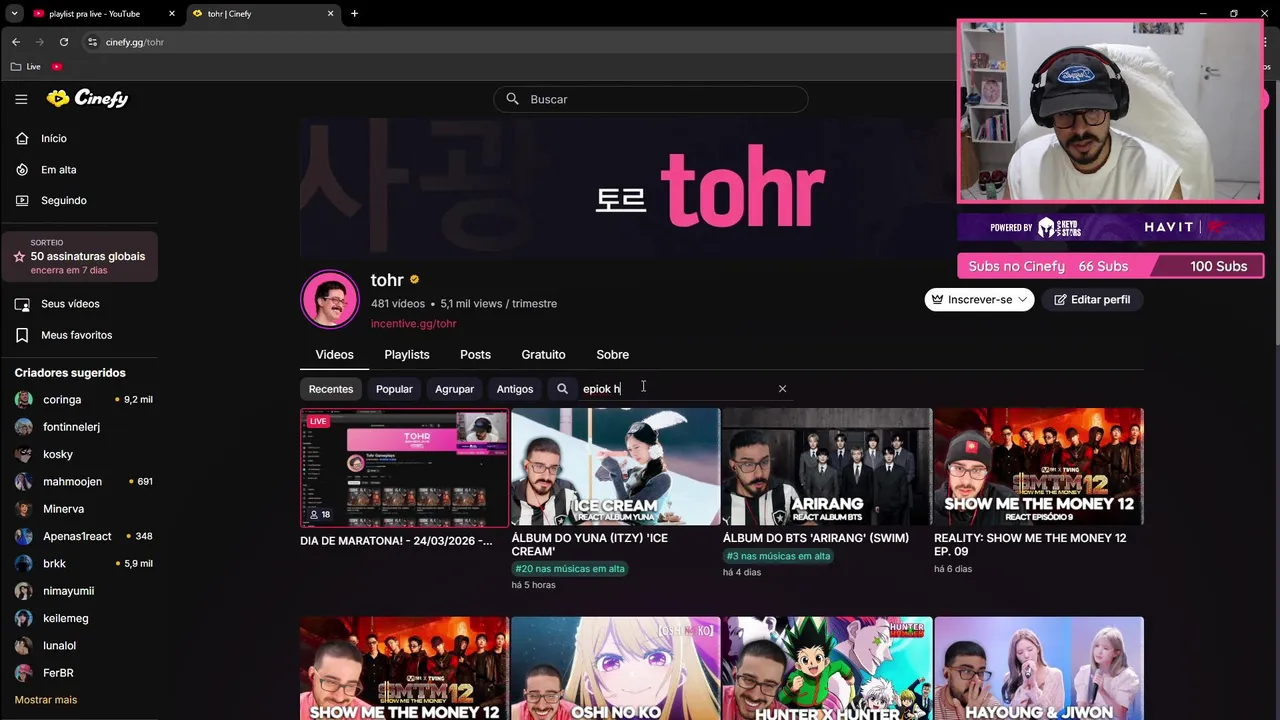Open the hamburger menu beside the Cinefy logo

(x=21, y=99)
